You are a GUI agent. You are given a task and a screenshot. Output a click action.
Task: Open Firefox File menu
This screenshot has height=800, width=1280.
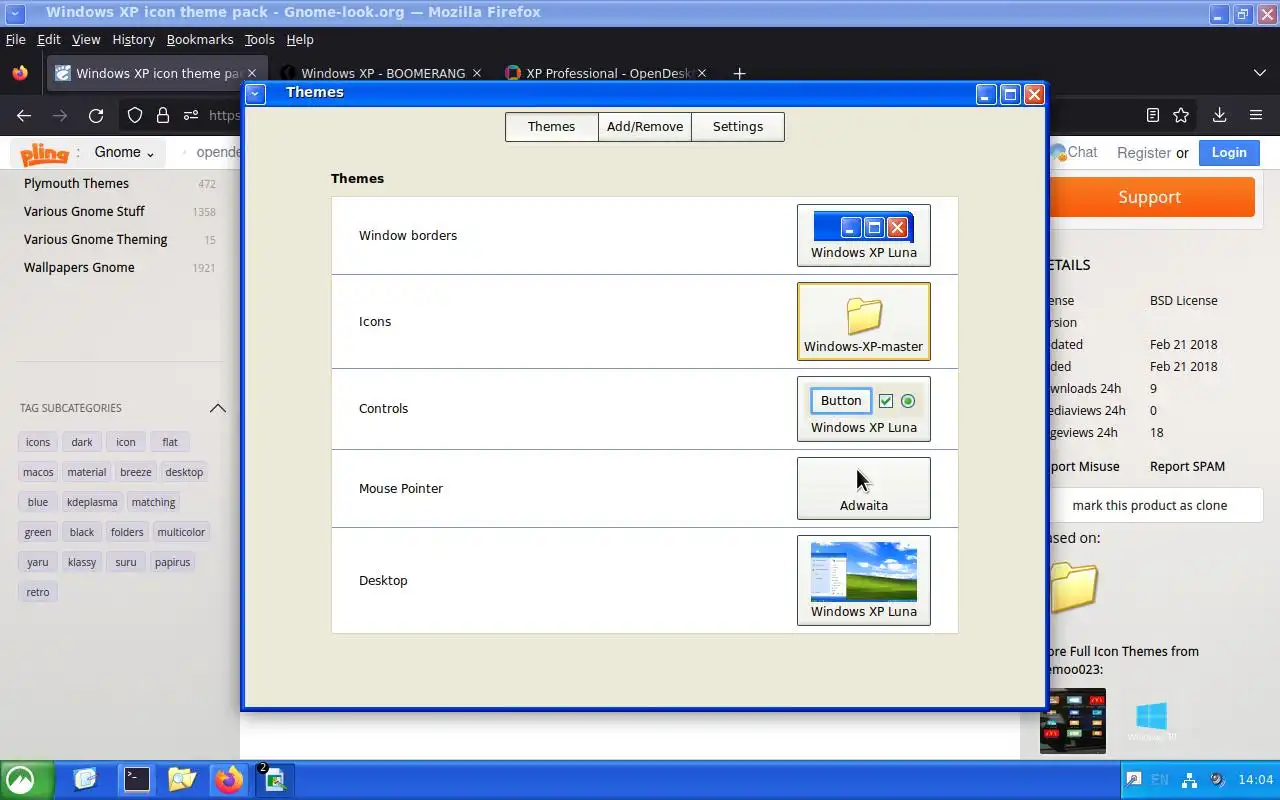(x=15, y=39)
